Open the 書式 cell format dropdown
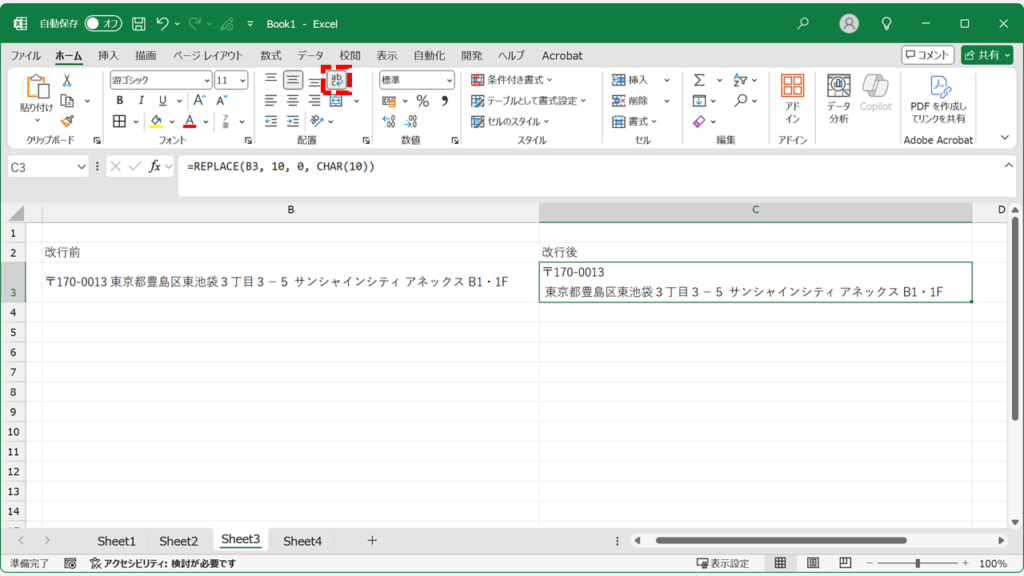This screenshot has height=576, width=1024. click(635, 121)
